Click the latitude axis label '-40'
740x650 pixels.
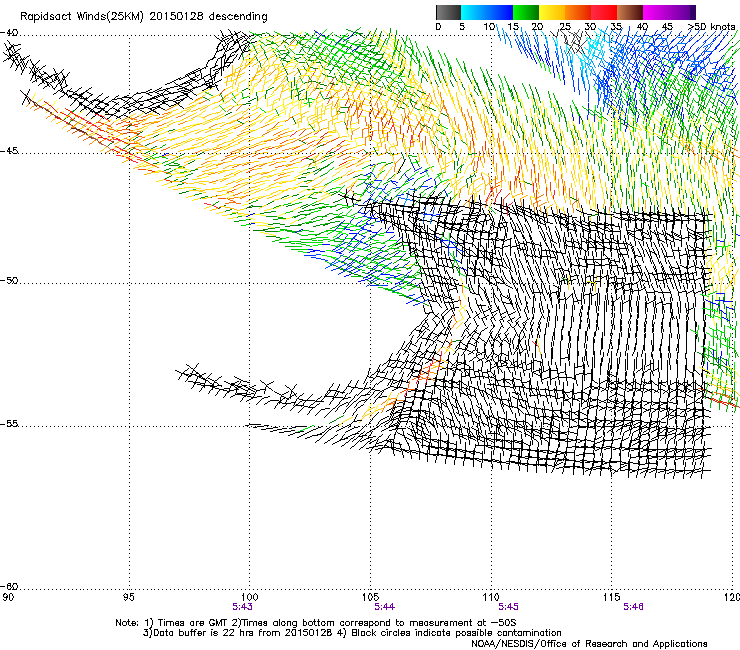click(9, 33)
